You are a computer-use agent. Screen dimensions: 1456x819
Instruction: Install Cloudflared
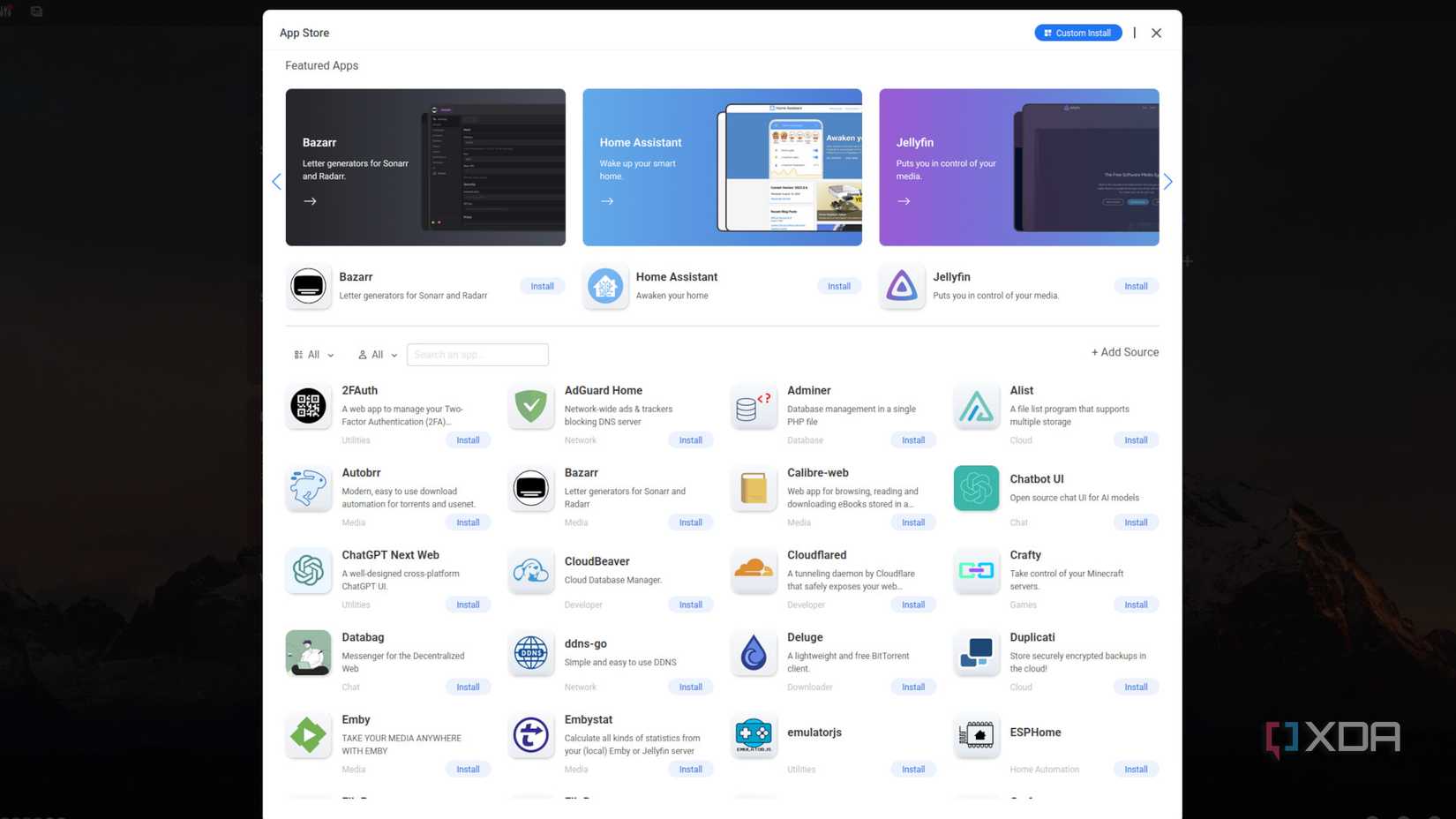(913, 605)
